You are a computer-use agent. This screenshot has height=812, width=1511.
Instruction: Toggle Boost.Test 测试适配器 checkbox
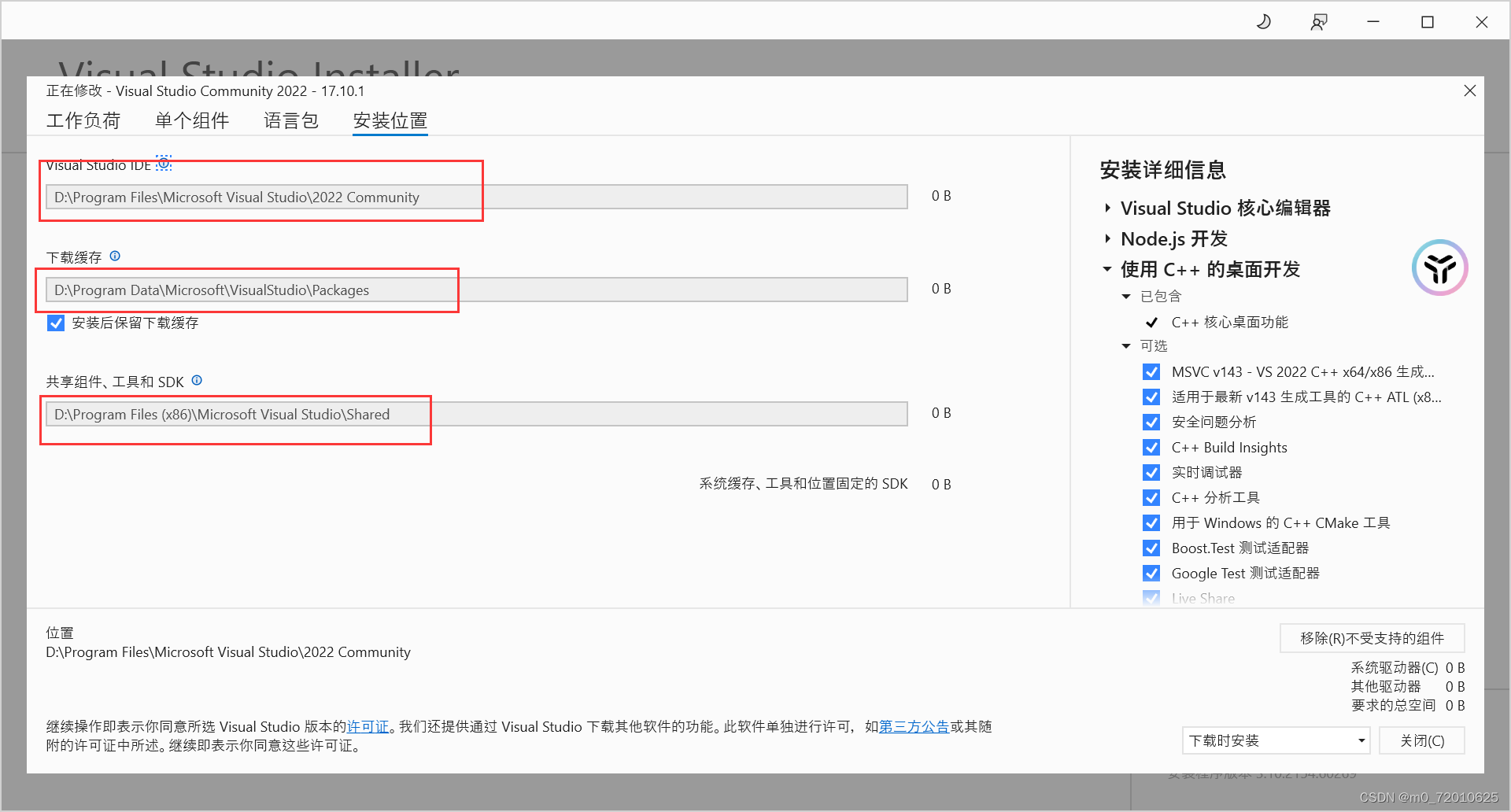[1151, 548]
